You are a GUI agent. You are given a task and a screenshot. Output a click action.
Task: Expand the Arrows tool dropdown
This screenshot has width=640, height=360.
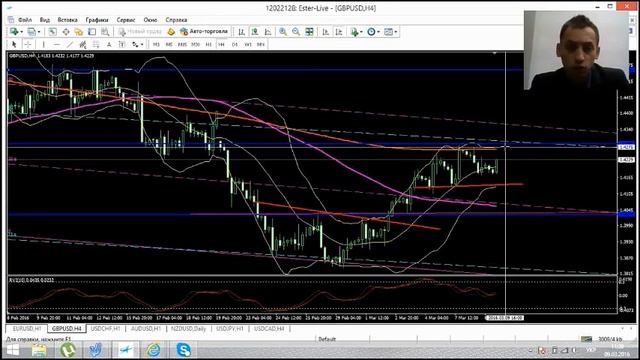coord(142,44)
